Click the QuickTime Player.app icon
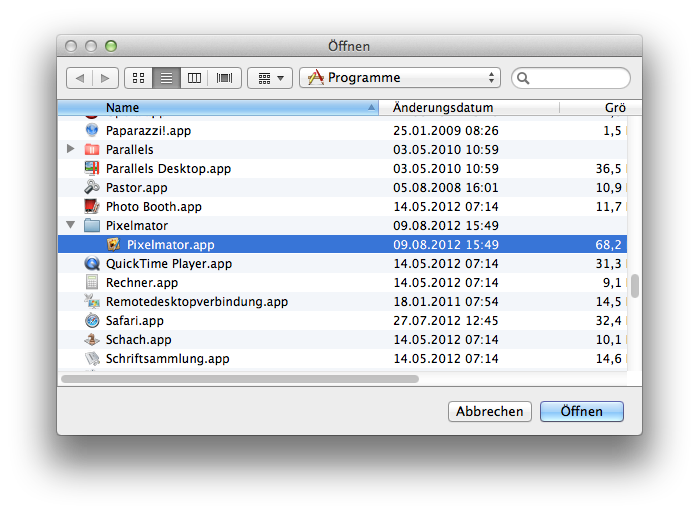Image resolution: width=699 pixels, height=514 pixels. pos(92,264)
